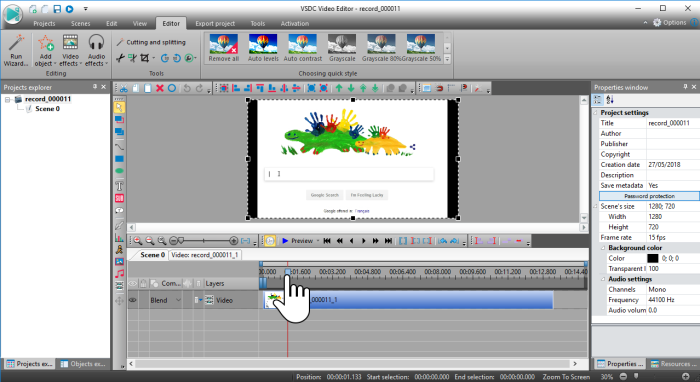Open the View ribbon tab
700x382 pixels.
point(140,24)
